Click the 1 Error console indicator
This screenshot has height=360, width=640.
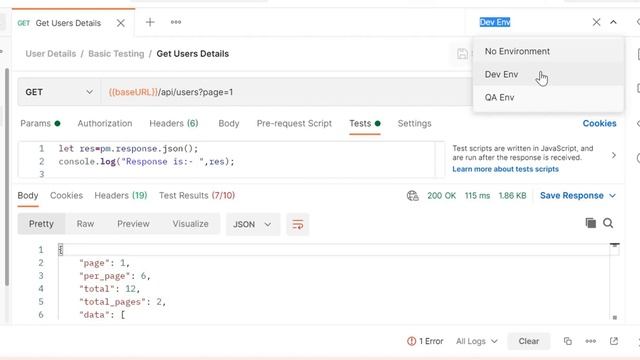(x=425, y=341)
